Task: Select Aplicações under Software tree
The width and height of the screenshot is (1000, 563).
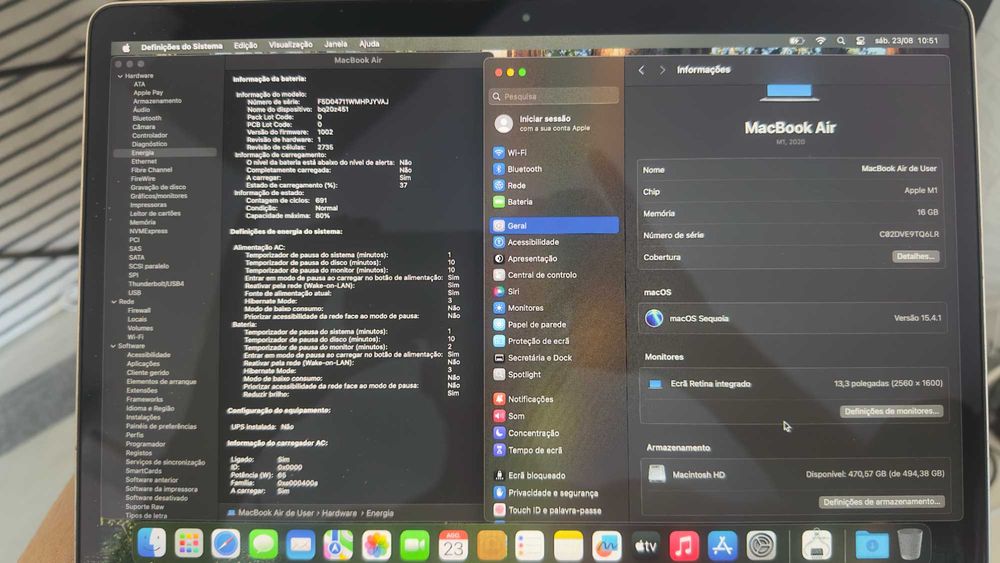Action: [143, 363]
